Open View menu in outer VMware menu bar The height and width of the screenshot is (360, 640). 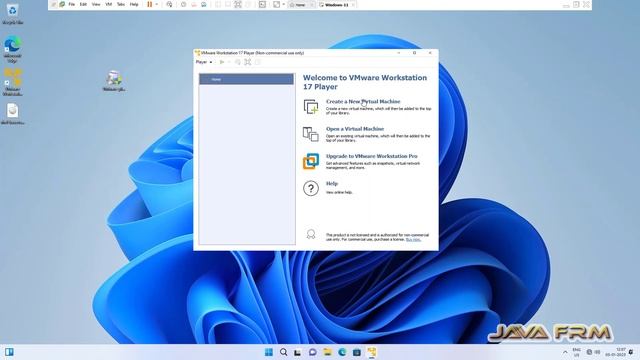(x=96, y=4)
